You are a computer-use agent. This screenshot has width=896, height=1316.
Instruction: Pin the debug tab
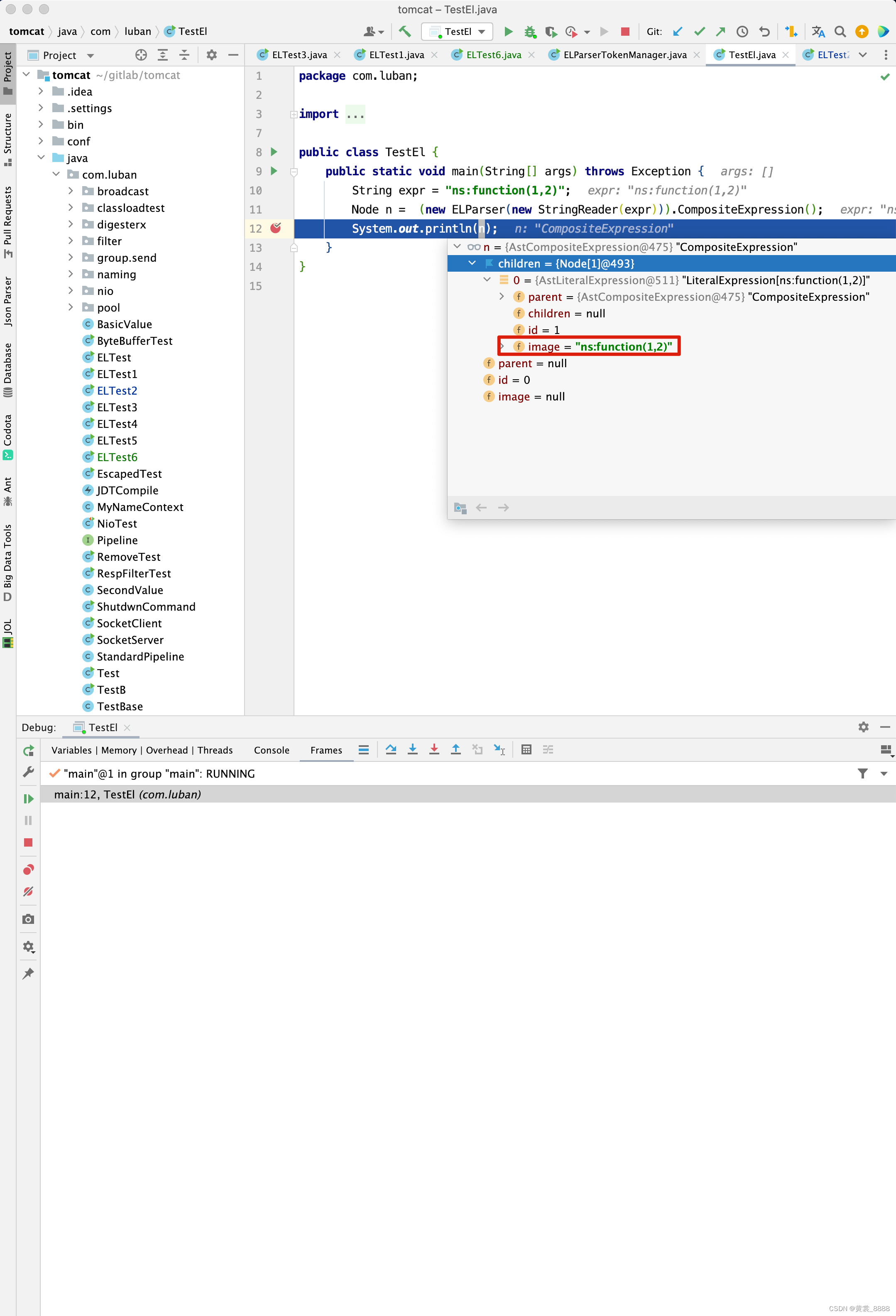(x=28, y=973)
